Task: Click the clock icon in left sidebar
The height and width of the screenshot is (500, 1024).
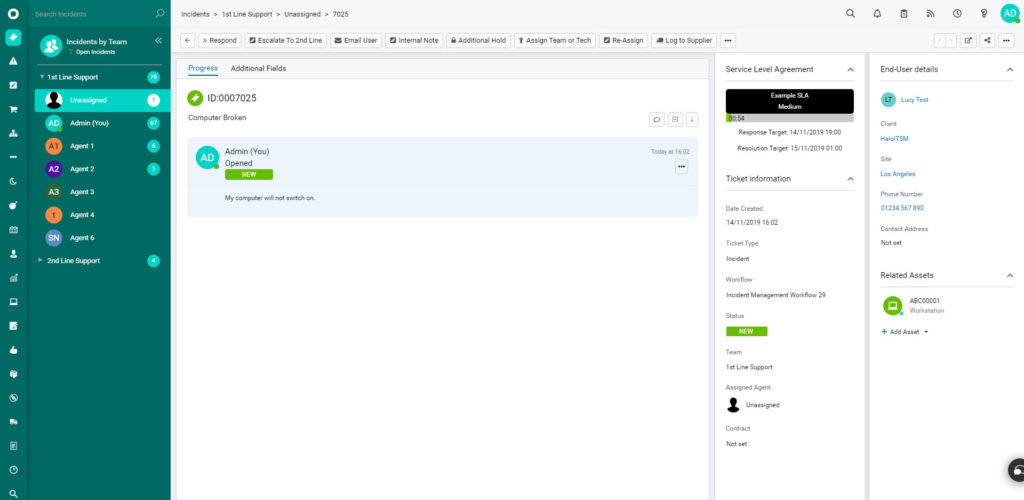Action: coord(13,470)
